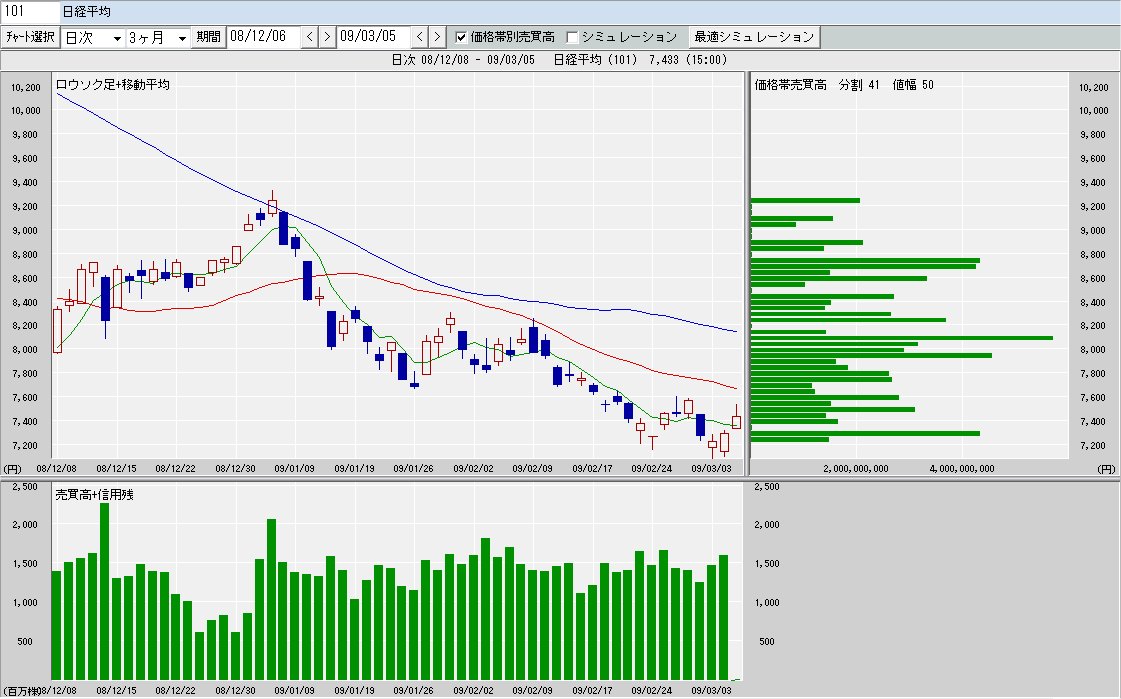Screen dimensions: 1121x699
Task: Step the end date forward with right arrow
Action: [x=436, y=37]
